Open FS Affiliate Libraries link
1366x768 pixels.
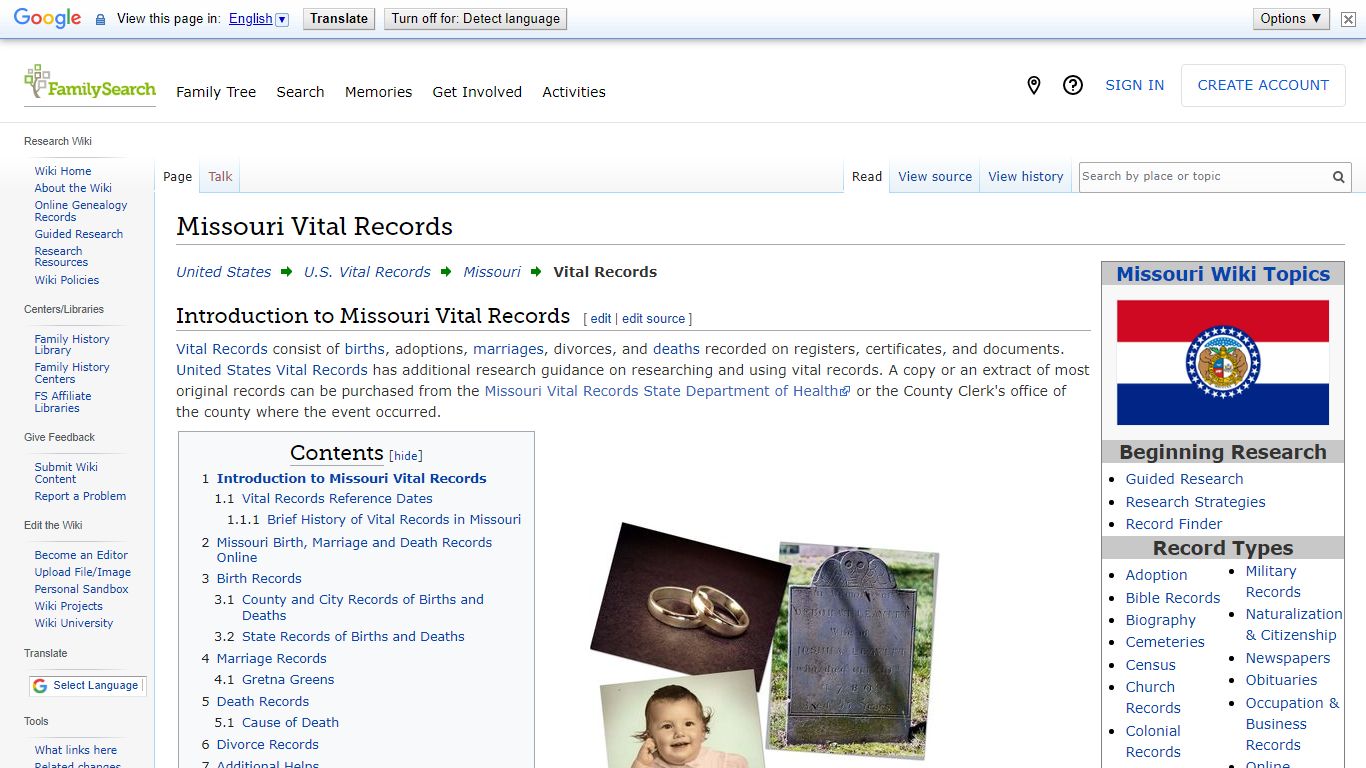[63, 402]
